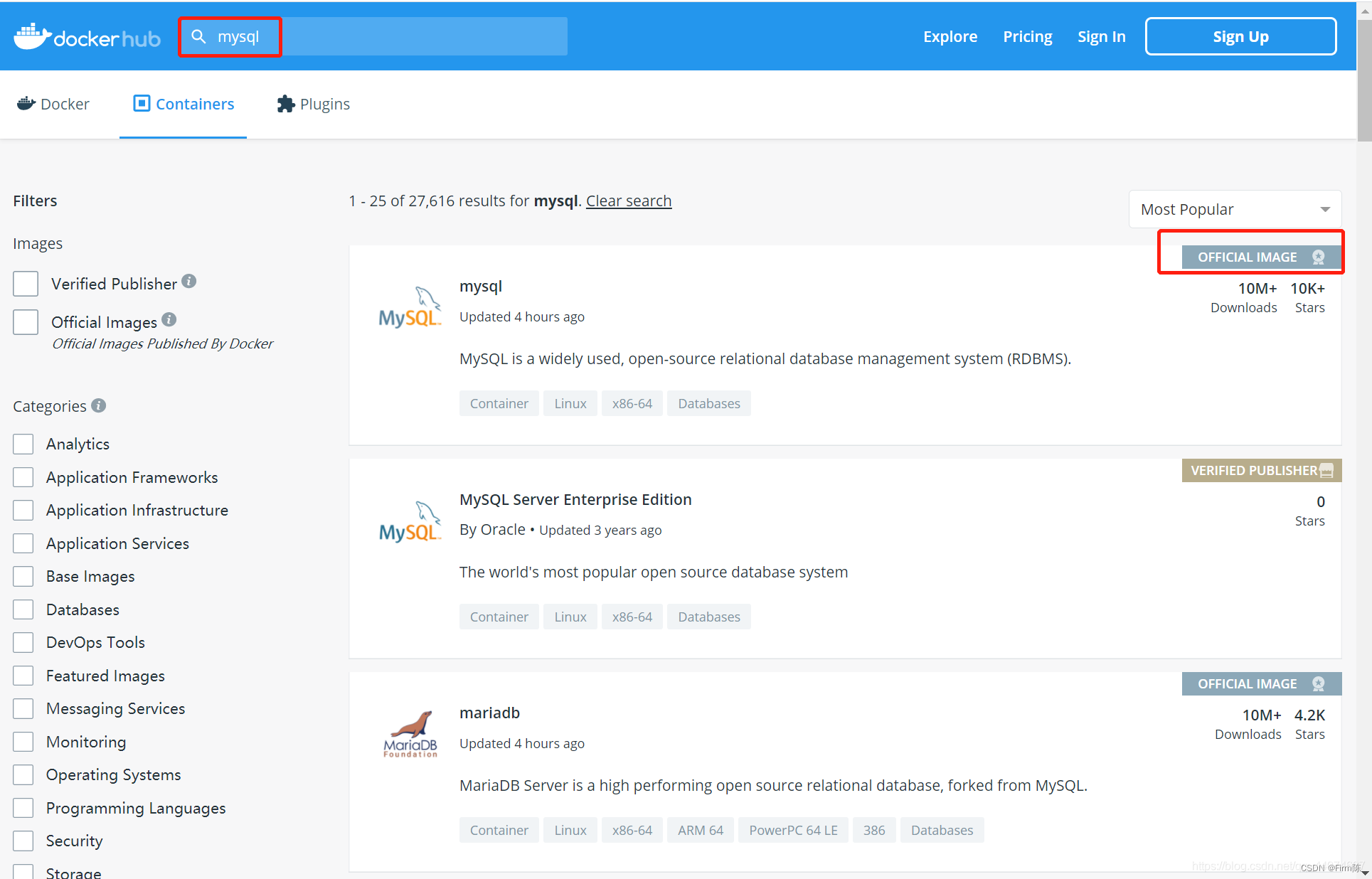
Task: Click the Clear search link
Action: coord(628,201)
